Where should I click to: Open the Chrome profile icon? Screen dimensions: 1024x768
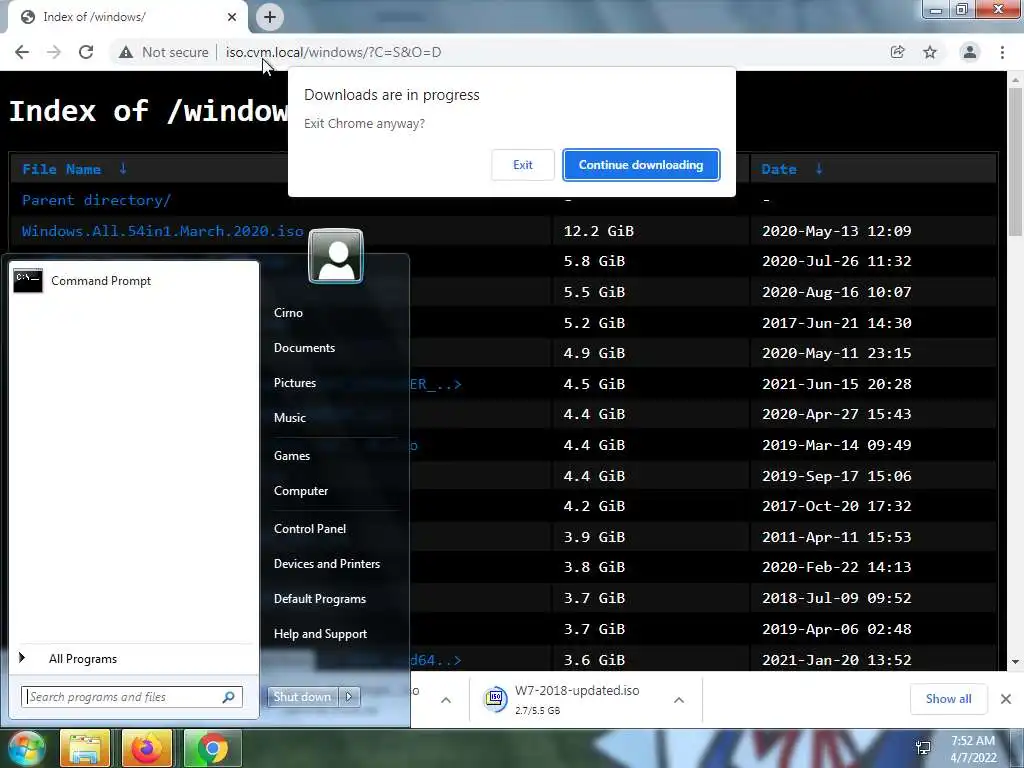click(970, 52)
